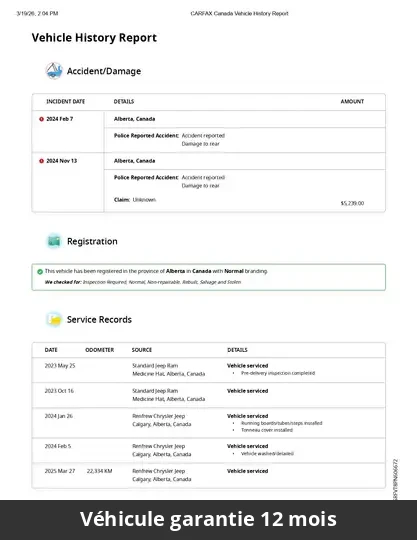Click the red alert dot beside 2024 Feb 7
The width and height of the screenshot is (417, 540).
[x=41, y=119]
